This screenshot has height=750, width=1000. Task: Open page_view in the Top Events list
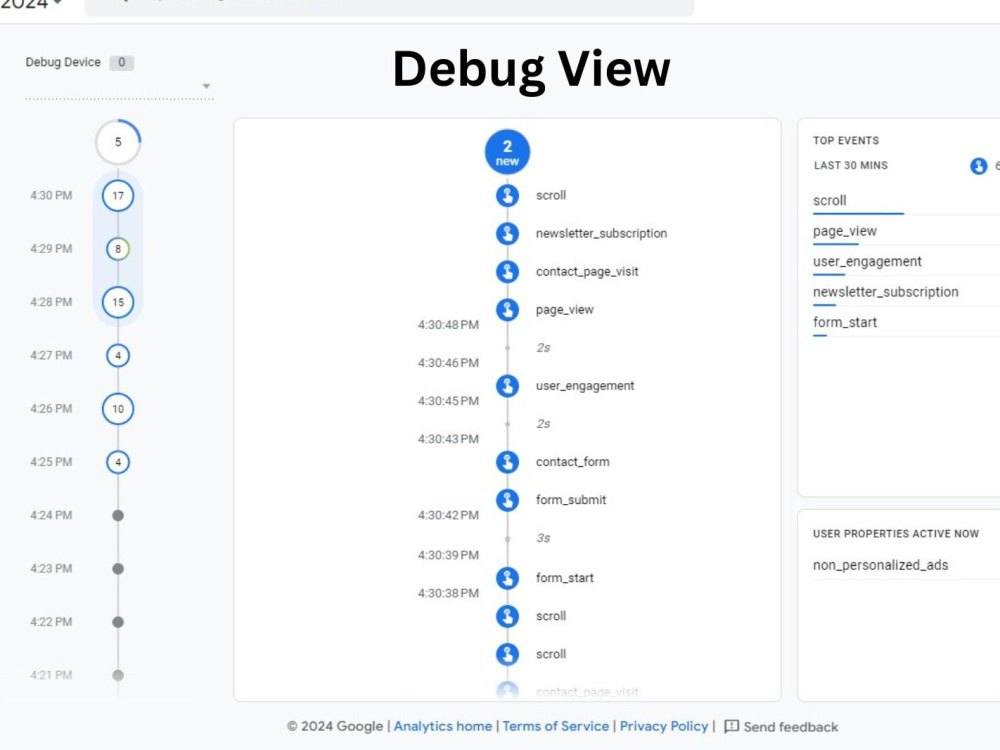844,232
